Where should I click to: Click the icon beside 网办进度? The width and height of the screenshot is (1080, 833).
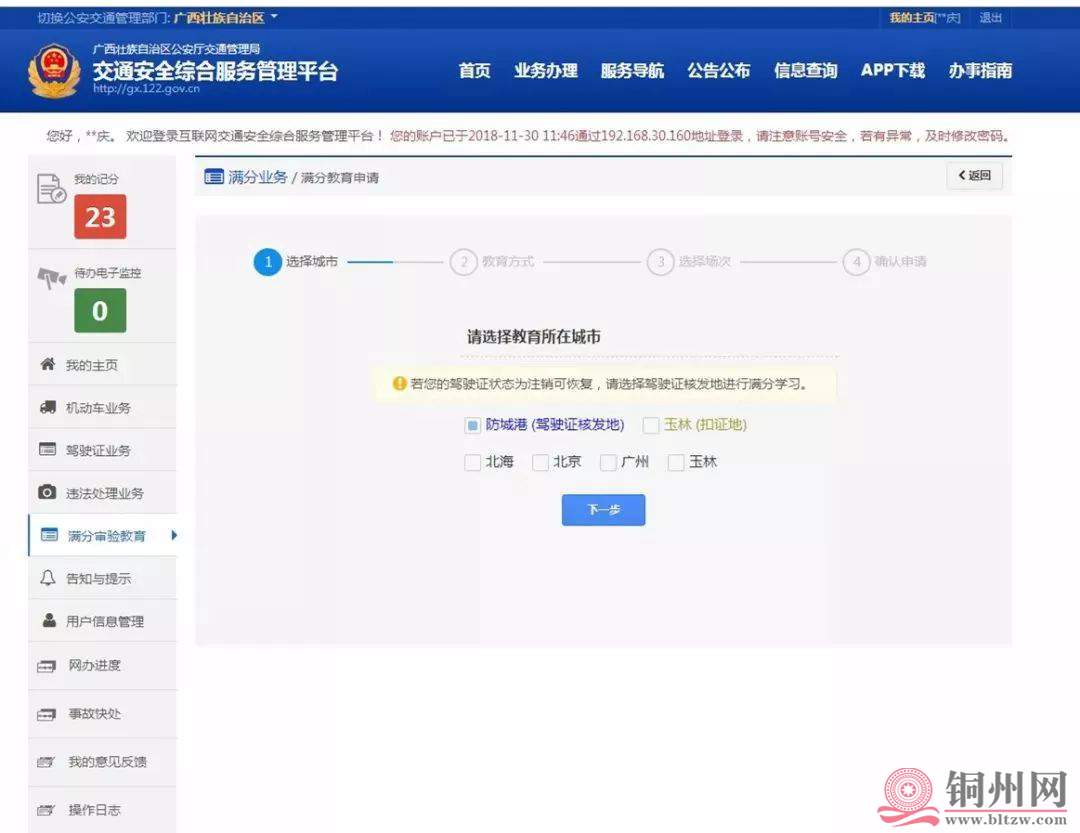pyautogui.click(x=46, y=666)
